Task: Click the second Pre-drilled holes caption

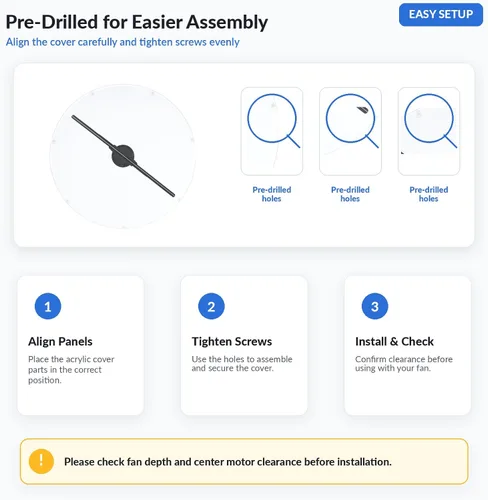Action: tap(350, 194)
